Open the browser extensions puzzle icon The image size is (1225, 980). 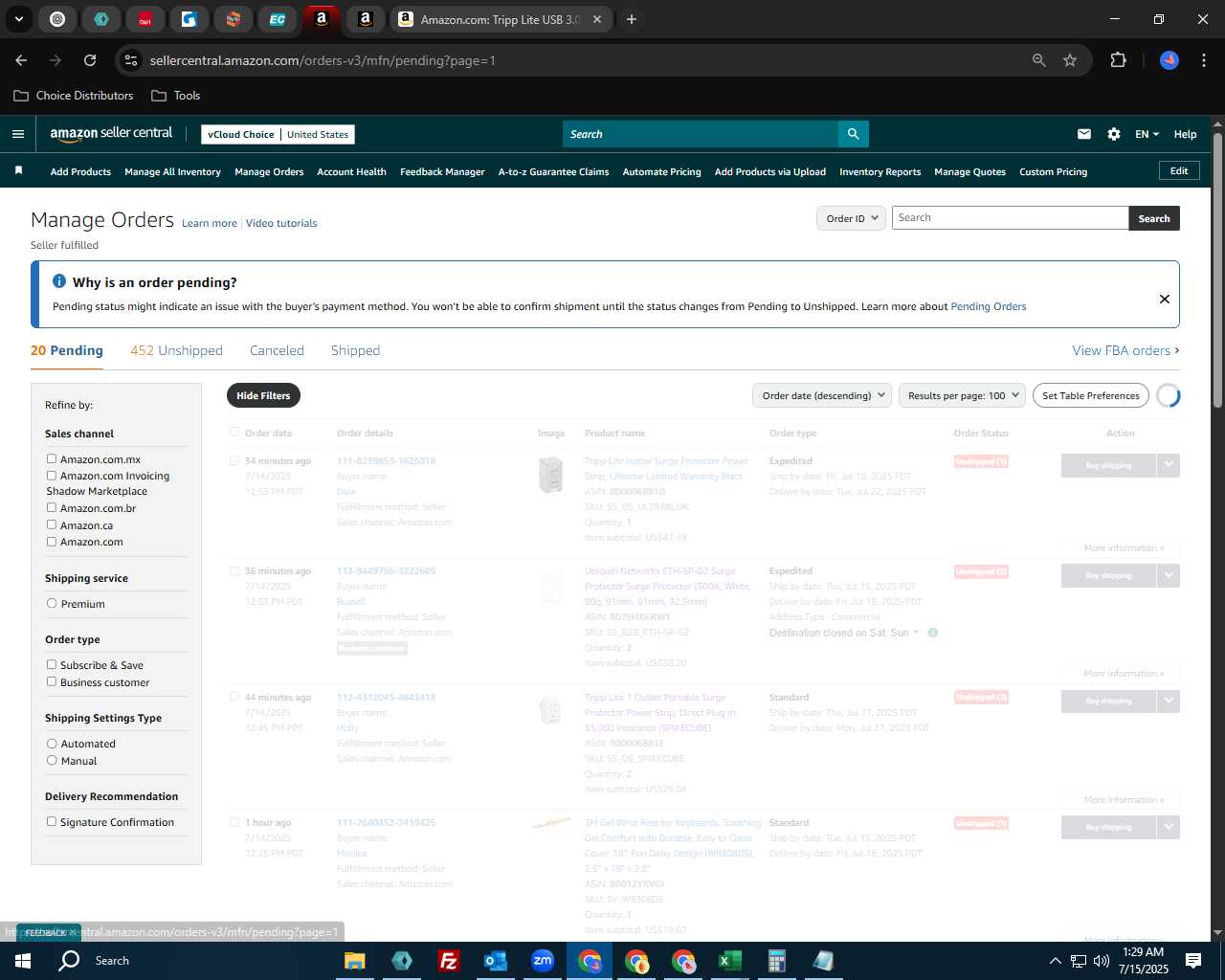pos(1118,60)
